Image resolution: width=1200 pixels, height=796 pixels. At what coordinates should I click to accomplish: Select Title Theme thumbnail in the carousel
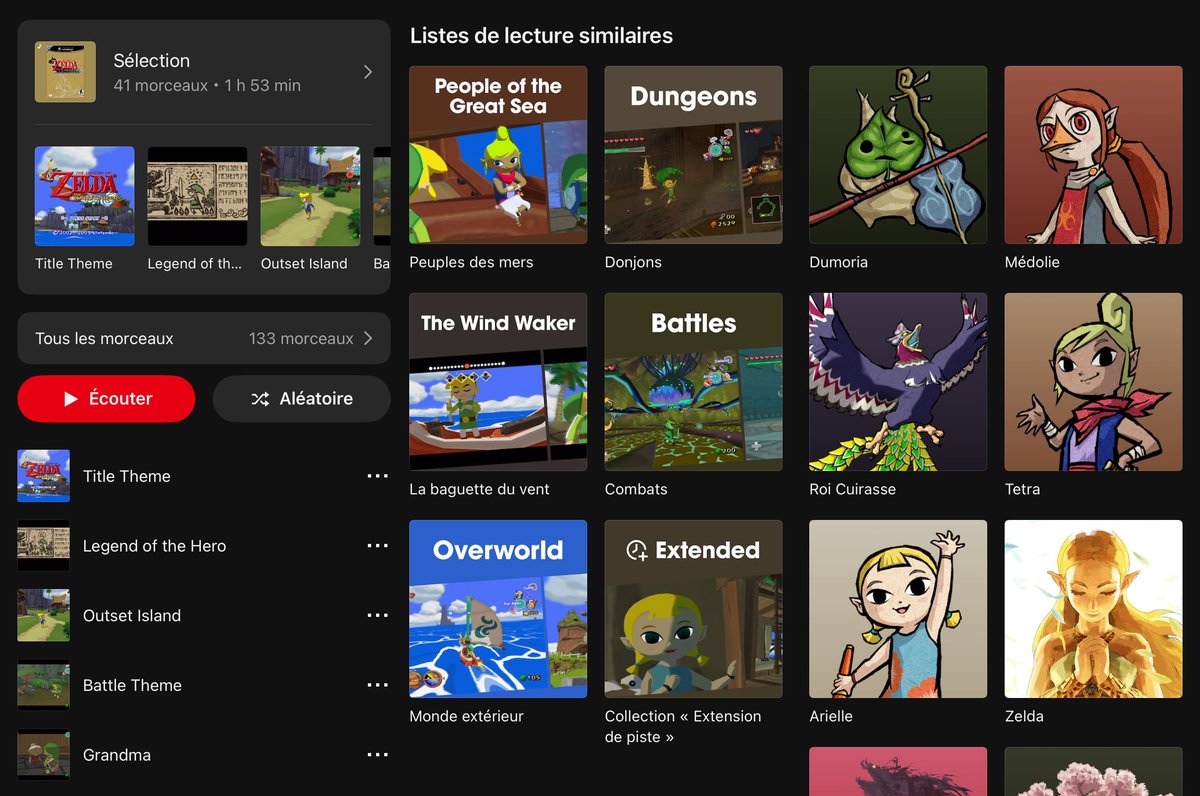[85, 196]
